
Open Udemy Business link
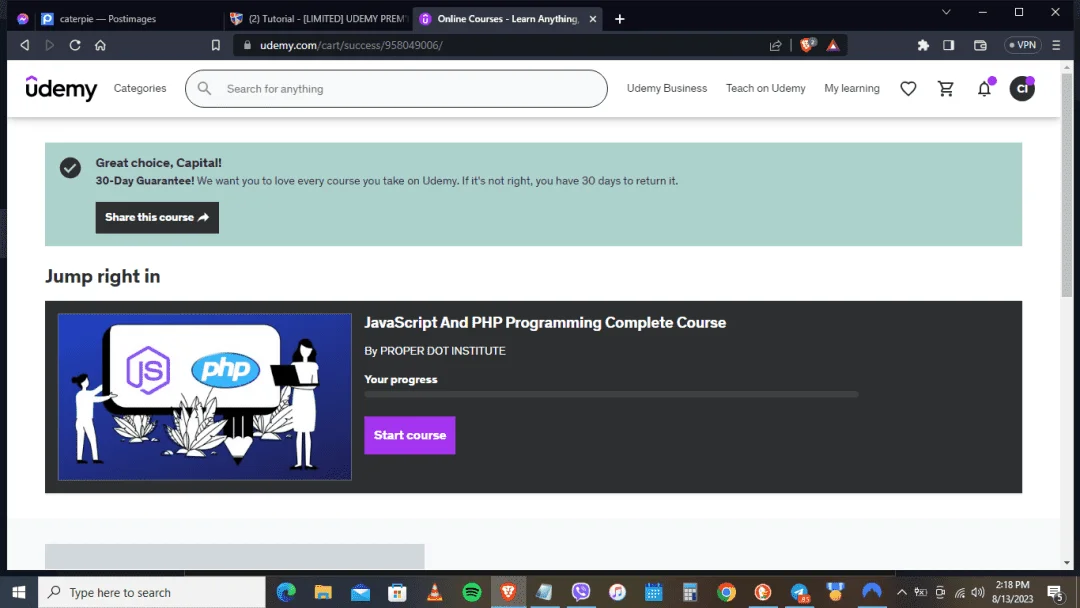(667, 88)
